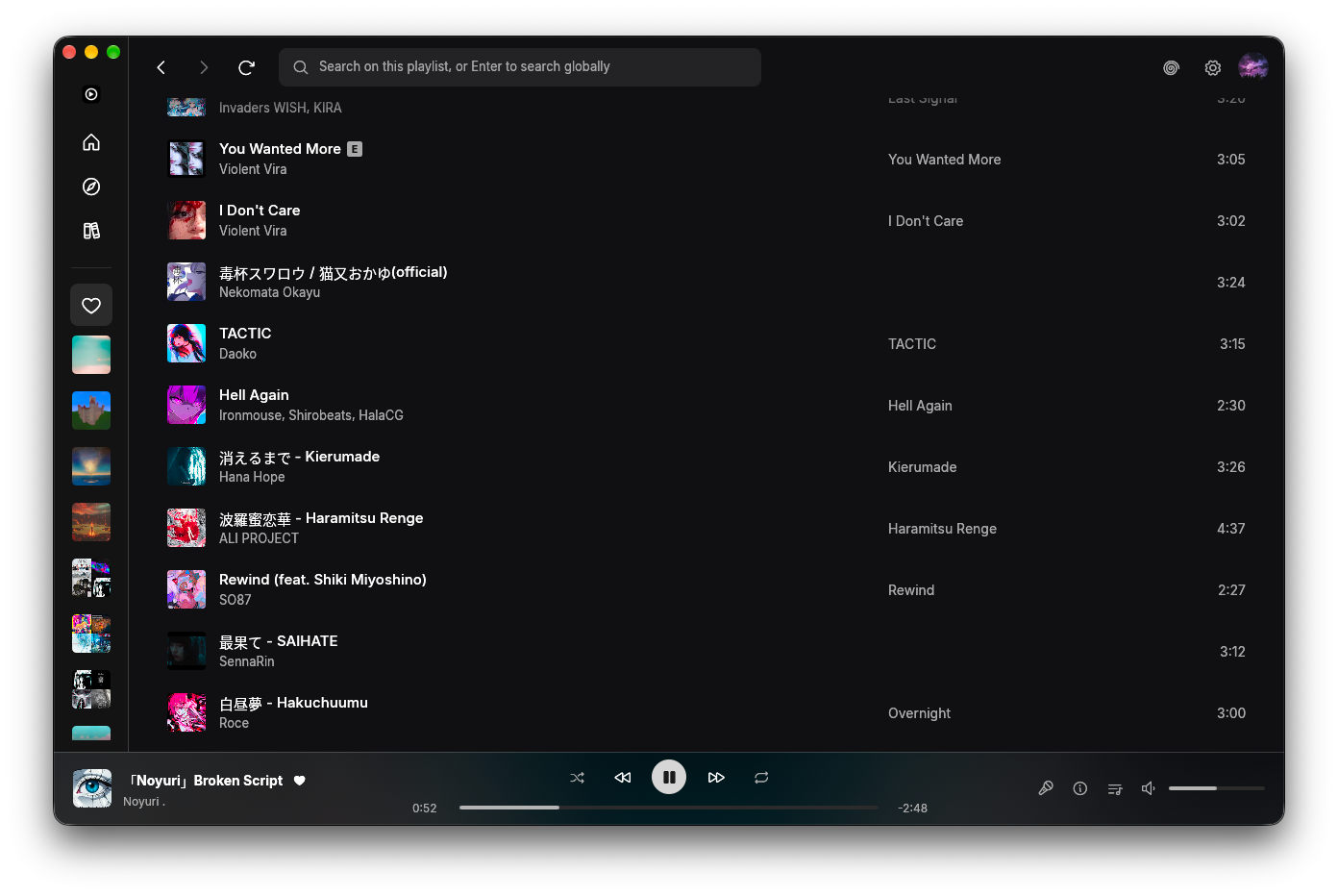Open the play queue icon

[1115, 788]
